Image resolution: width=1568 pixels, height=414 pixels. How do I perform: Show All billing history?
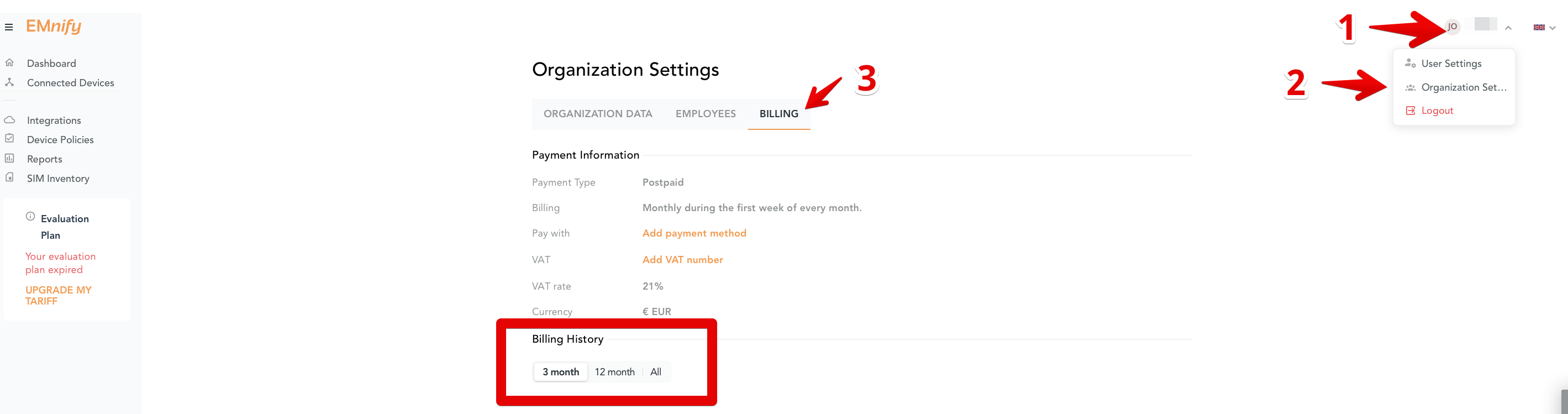click(x=656, y=372)
